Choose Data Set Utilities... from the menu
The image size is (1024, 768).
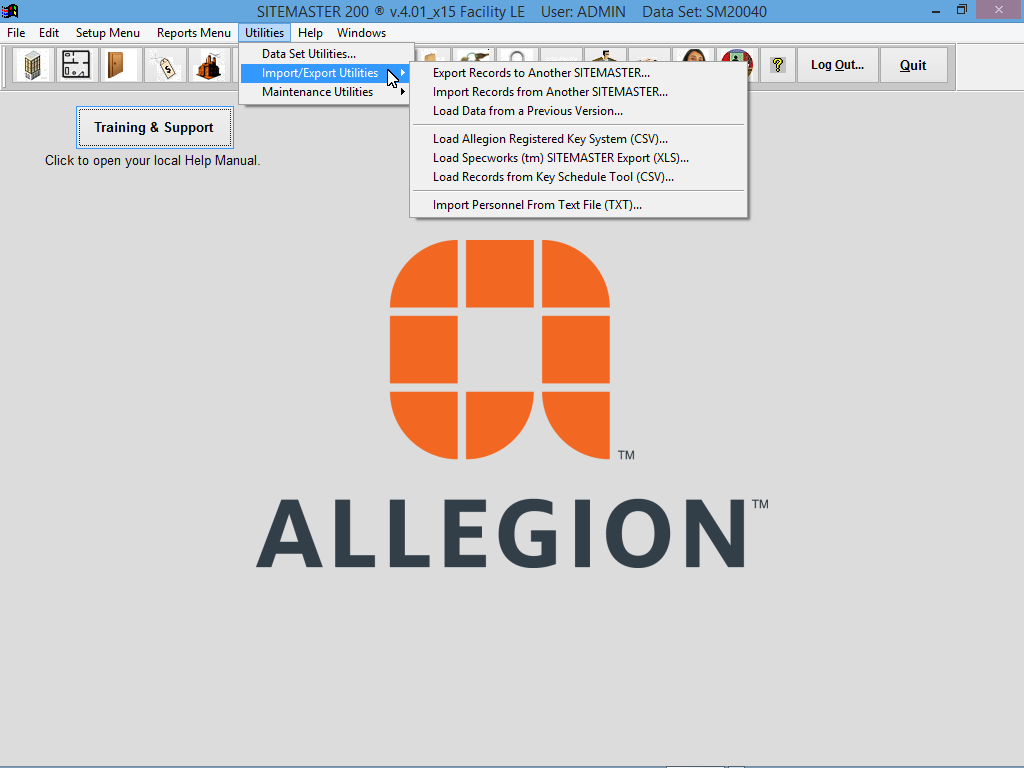(x=326, y=54)
